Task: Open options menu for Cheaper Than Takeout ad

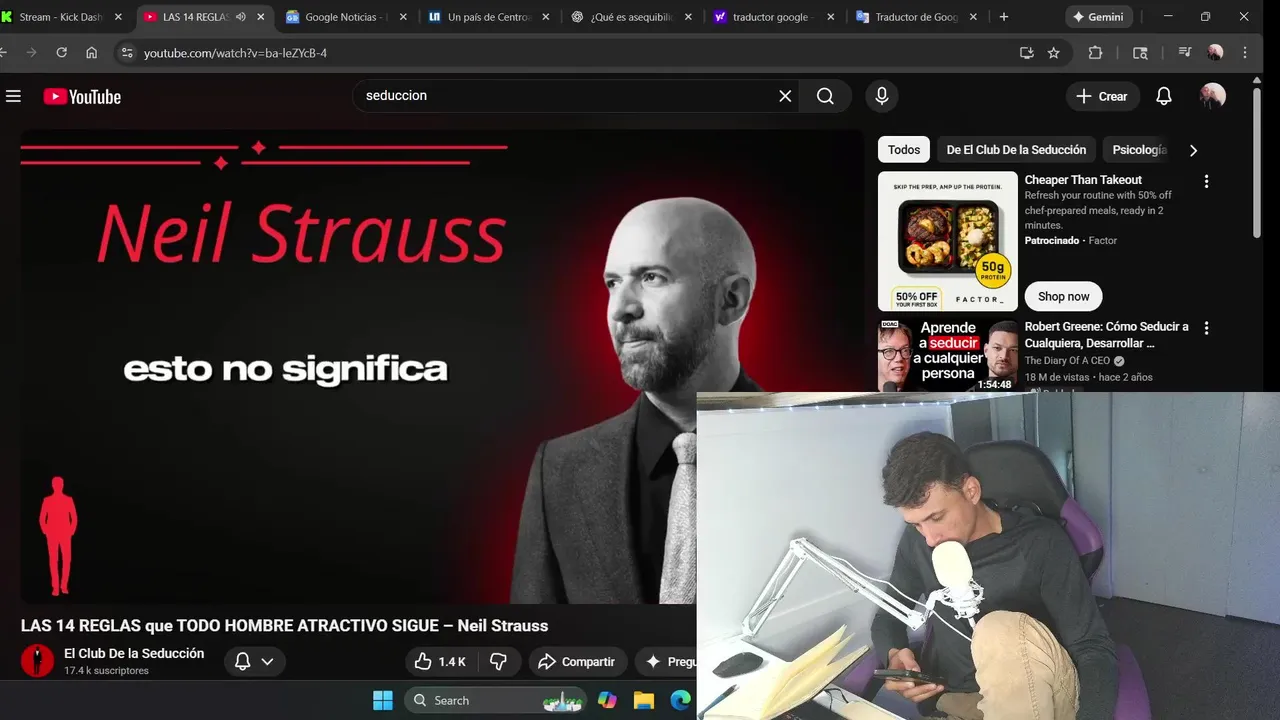Action: [x=1206, y=181]
